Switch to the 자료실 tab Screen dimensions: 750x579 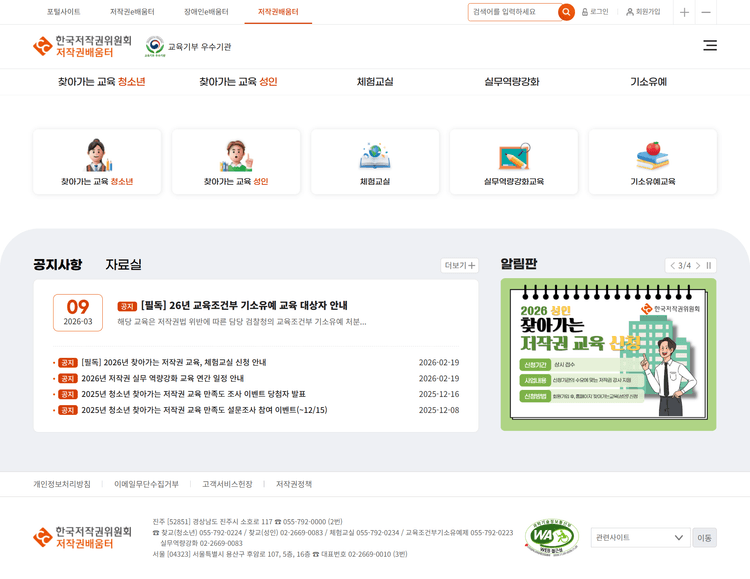click(123, 264)
